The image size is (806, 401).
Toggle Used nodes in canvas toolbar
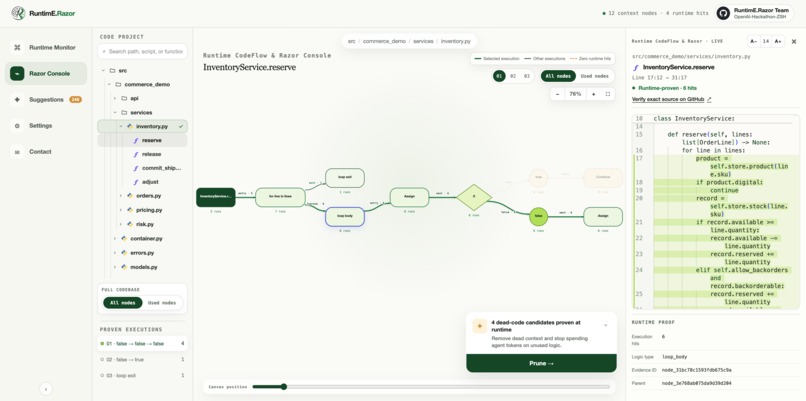click(594, 76)
